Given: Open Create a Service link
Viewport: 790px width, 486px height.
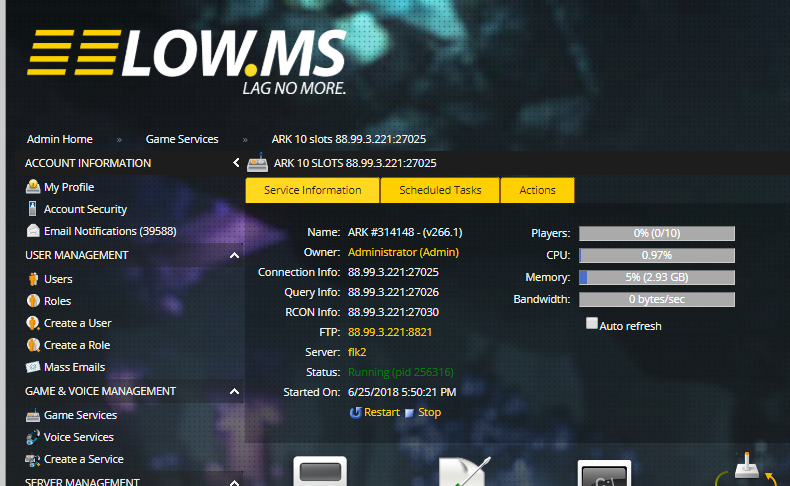Looking at the screenshot, I should (x=84, y=459).
